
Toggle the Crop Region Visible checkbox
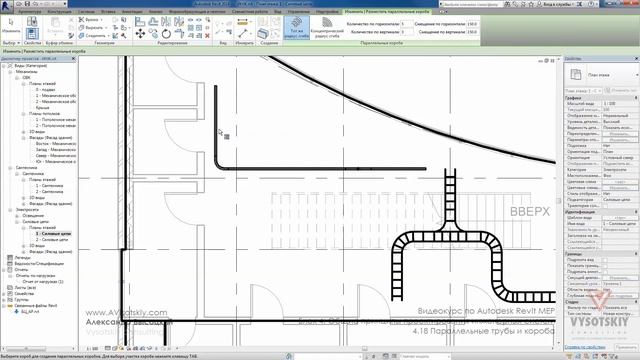(x=605, y=266)
